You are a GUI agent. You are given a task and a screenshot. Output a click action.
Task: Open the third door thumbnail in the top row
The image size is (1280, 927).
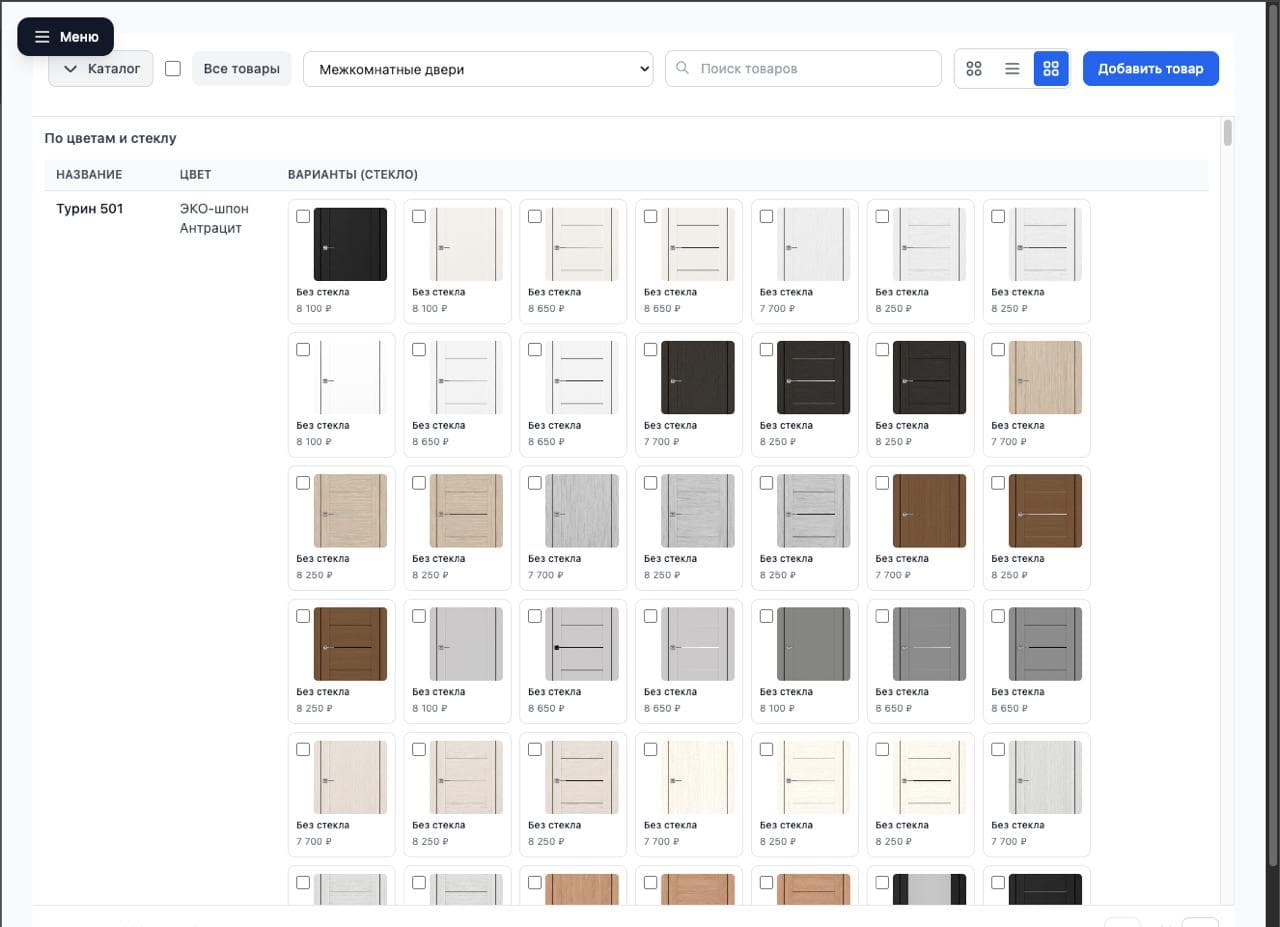coord(582,244)
